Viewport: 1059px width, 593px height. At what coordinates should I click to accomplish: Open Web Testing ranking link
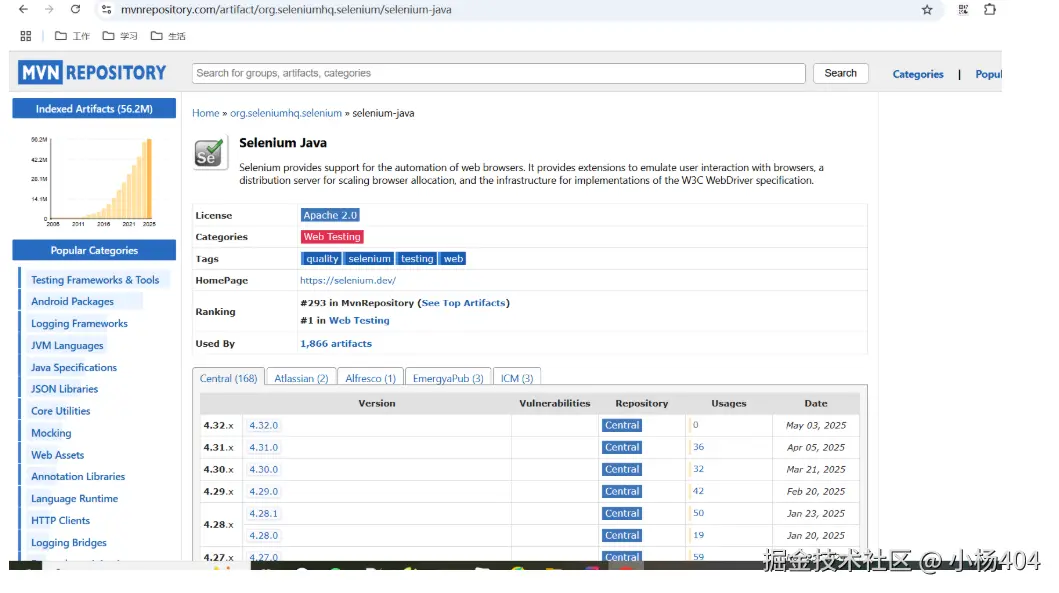click(359, 320)
